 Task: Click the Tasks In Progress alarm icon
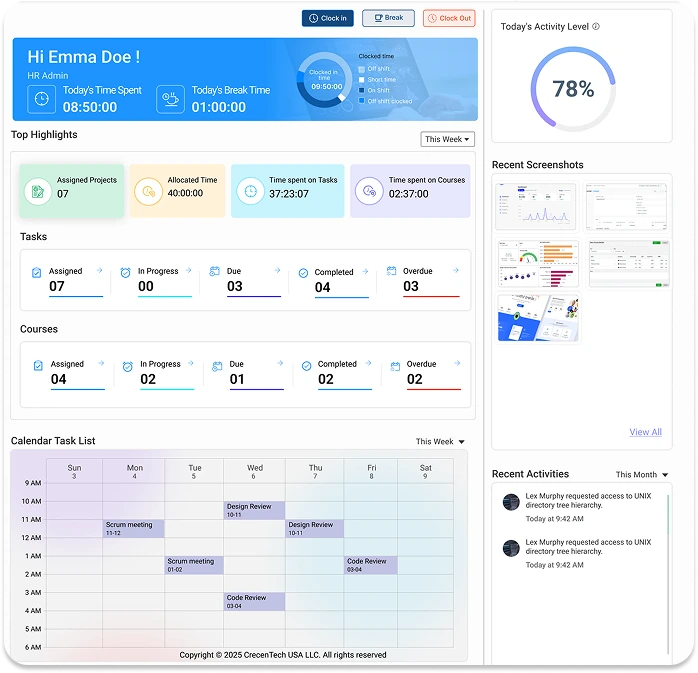(126, 272)
